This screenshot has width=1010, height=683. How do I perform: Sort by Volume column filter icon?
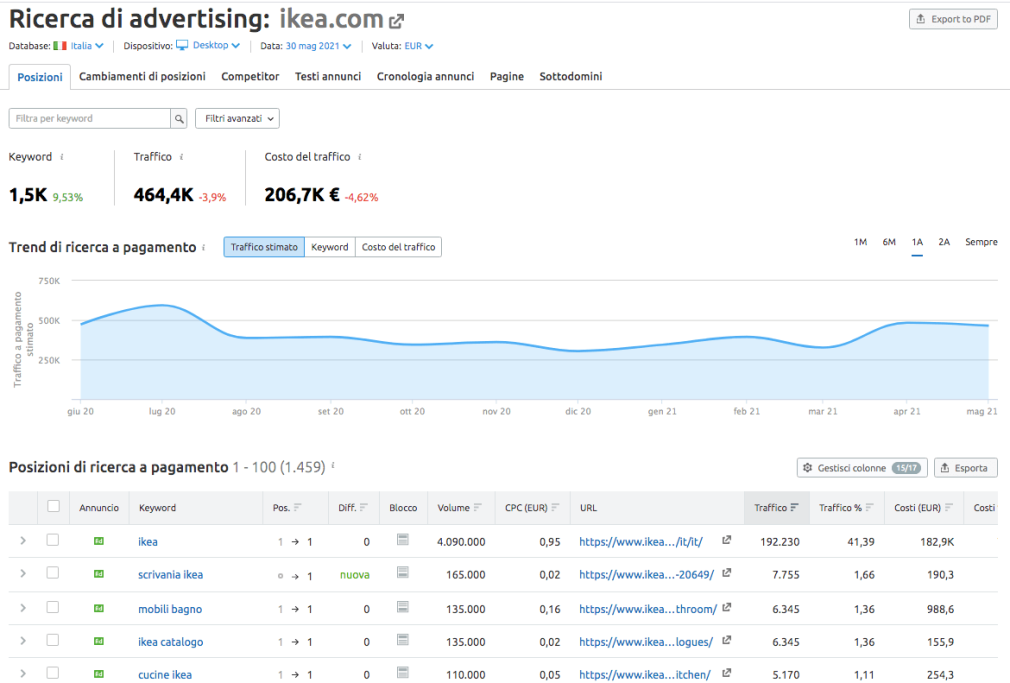coord(478,508)
